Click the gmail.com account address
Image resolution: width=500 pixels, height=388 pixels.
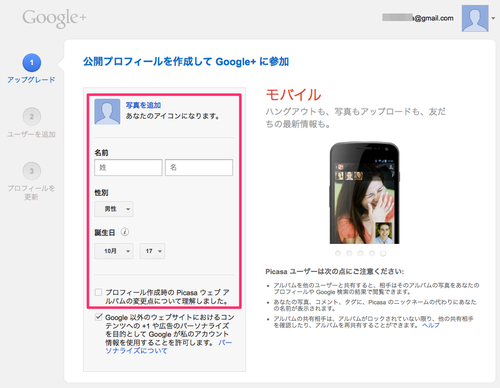418,18
